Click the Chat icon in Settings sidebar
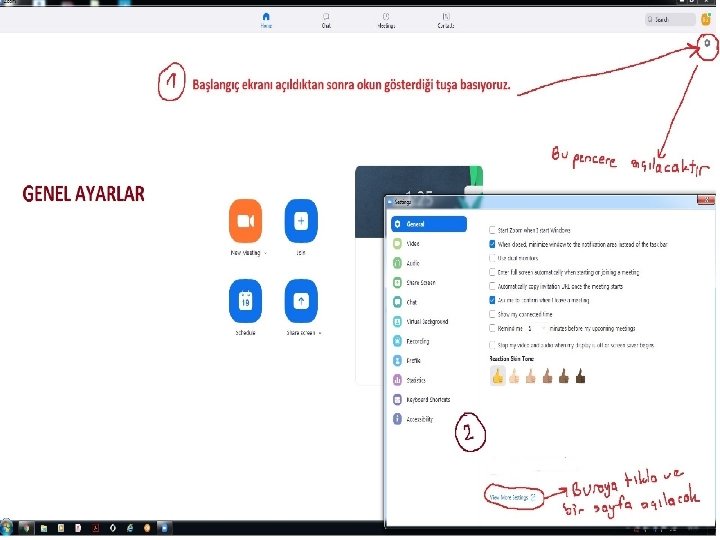Viewport: 720px width, 540px height. (x=397, y=302)
